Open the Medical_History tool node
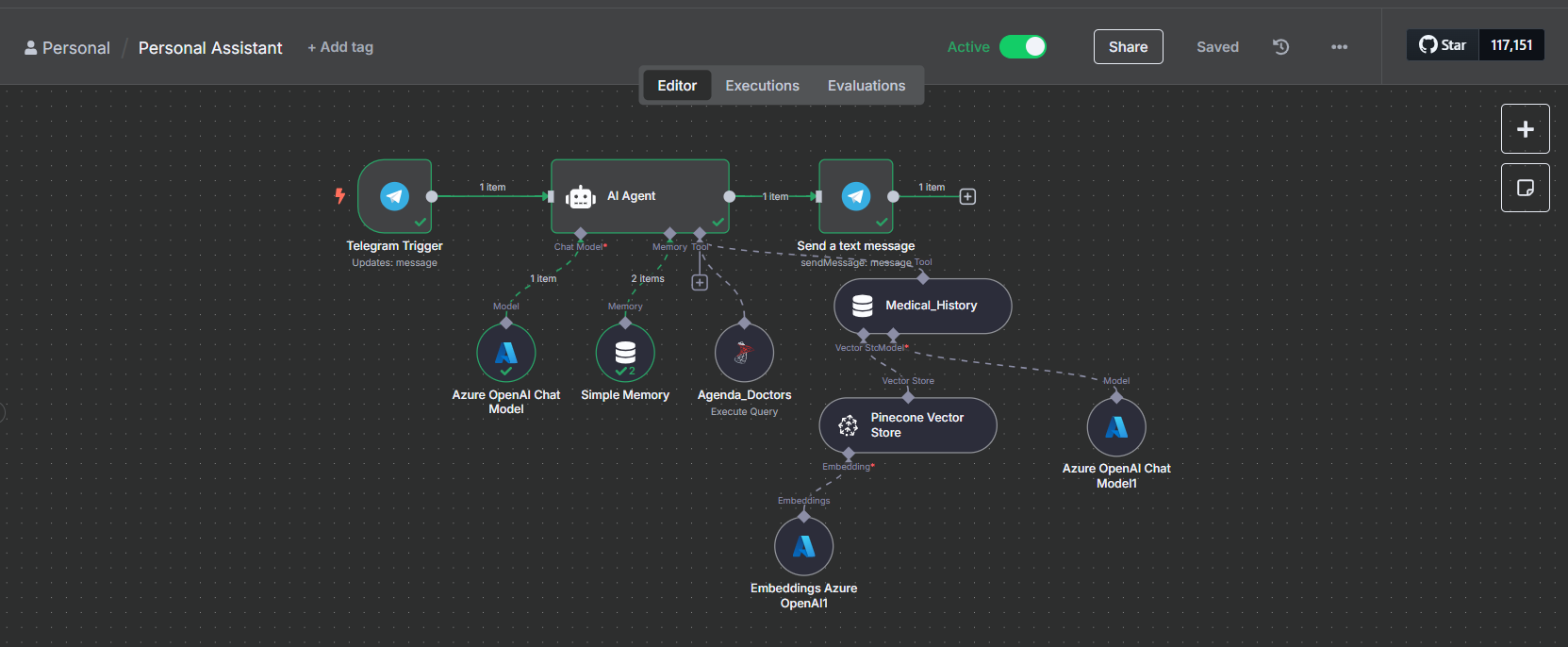This screenshot has width=1568, height=647. (922, 306)
